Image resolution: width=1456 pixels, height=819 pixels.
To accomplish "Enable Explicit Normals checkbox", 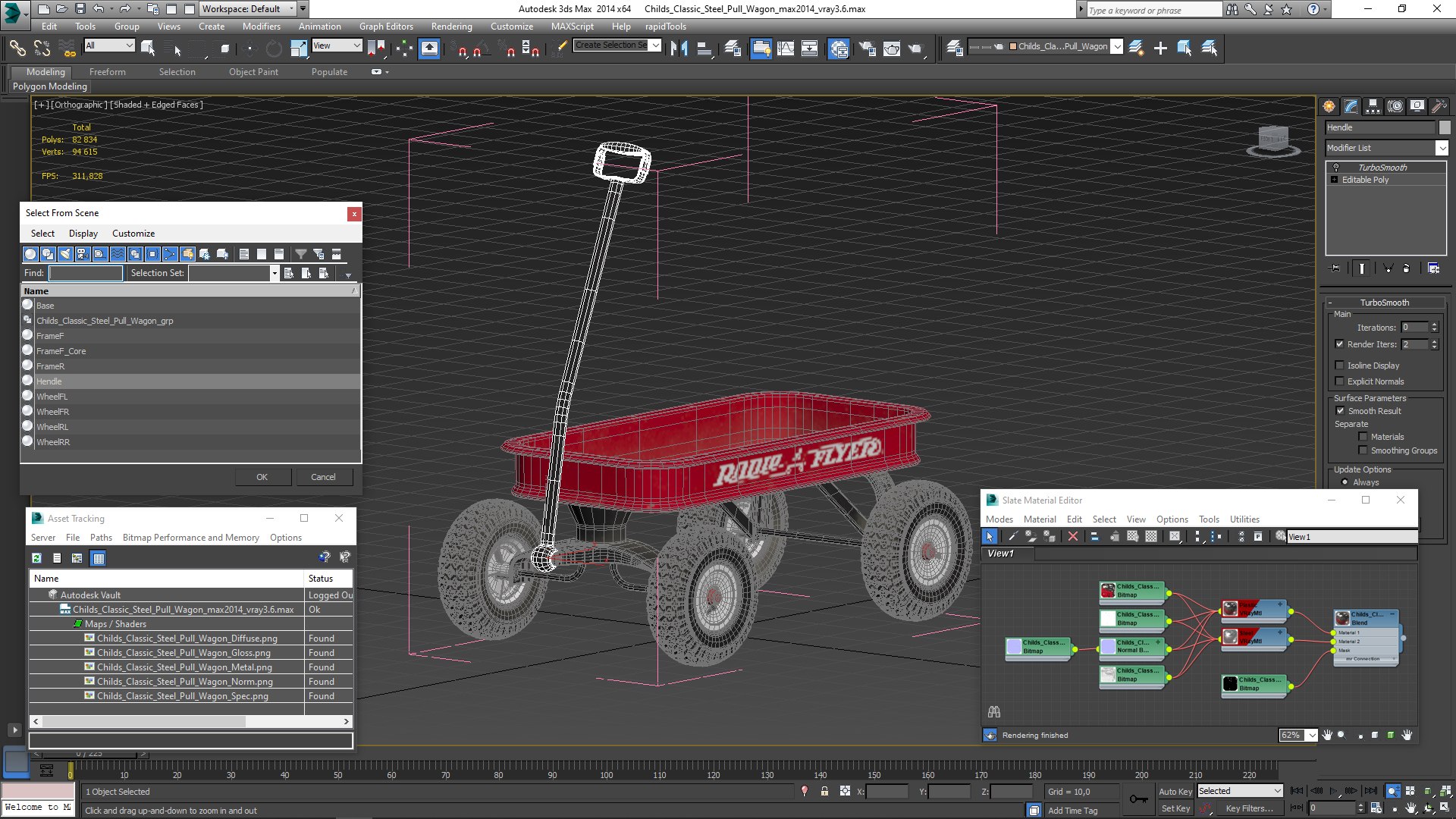I will tap(1339, 381).
